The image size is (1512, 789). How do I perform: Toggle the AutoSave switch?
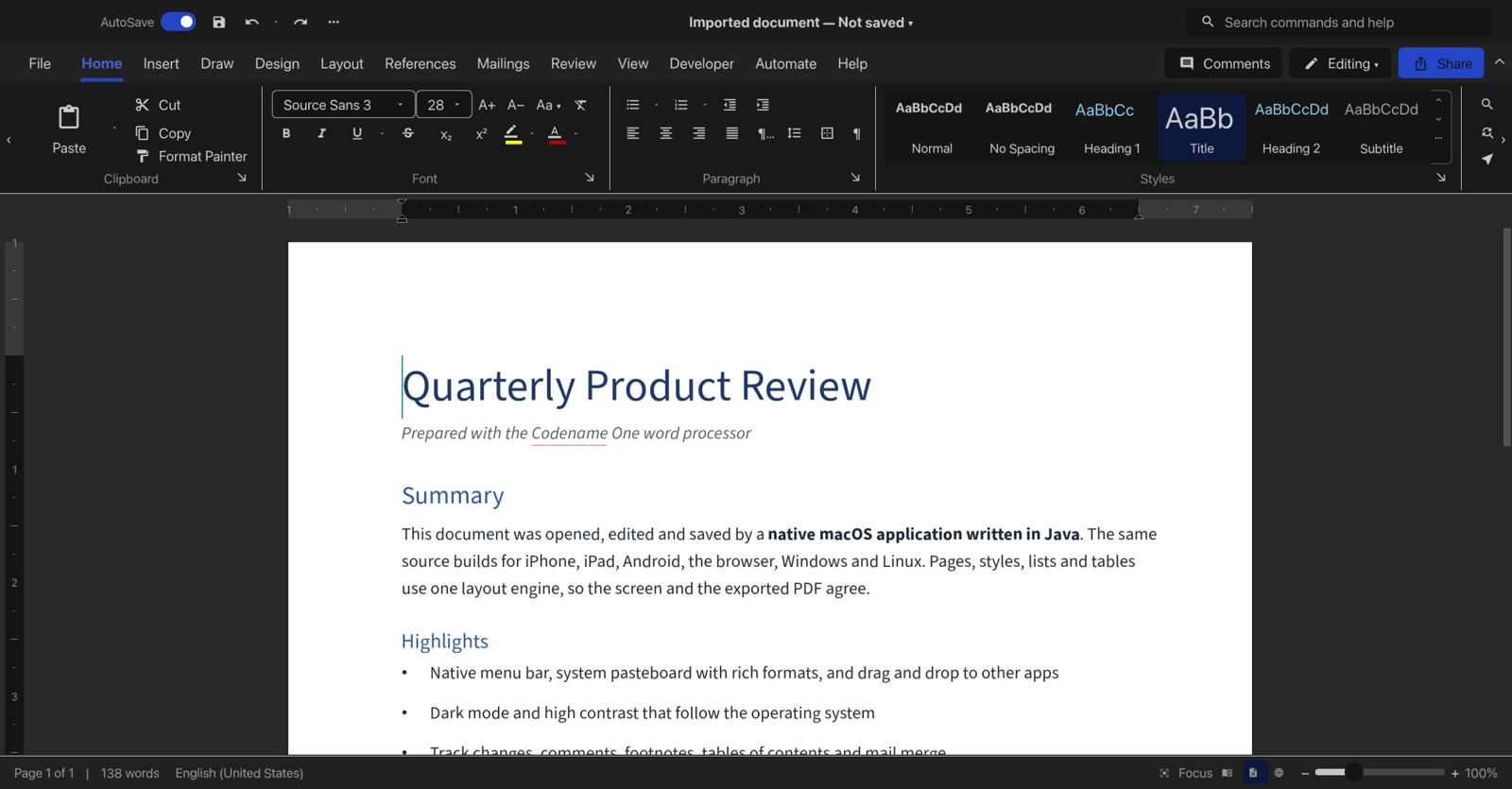[178, 22]
